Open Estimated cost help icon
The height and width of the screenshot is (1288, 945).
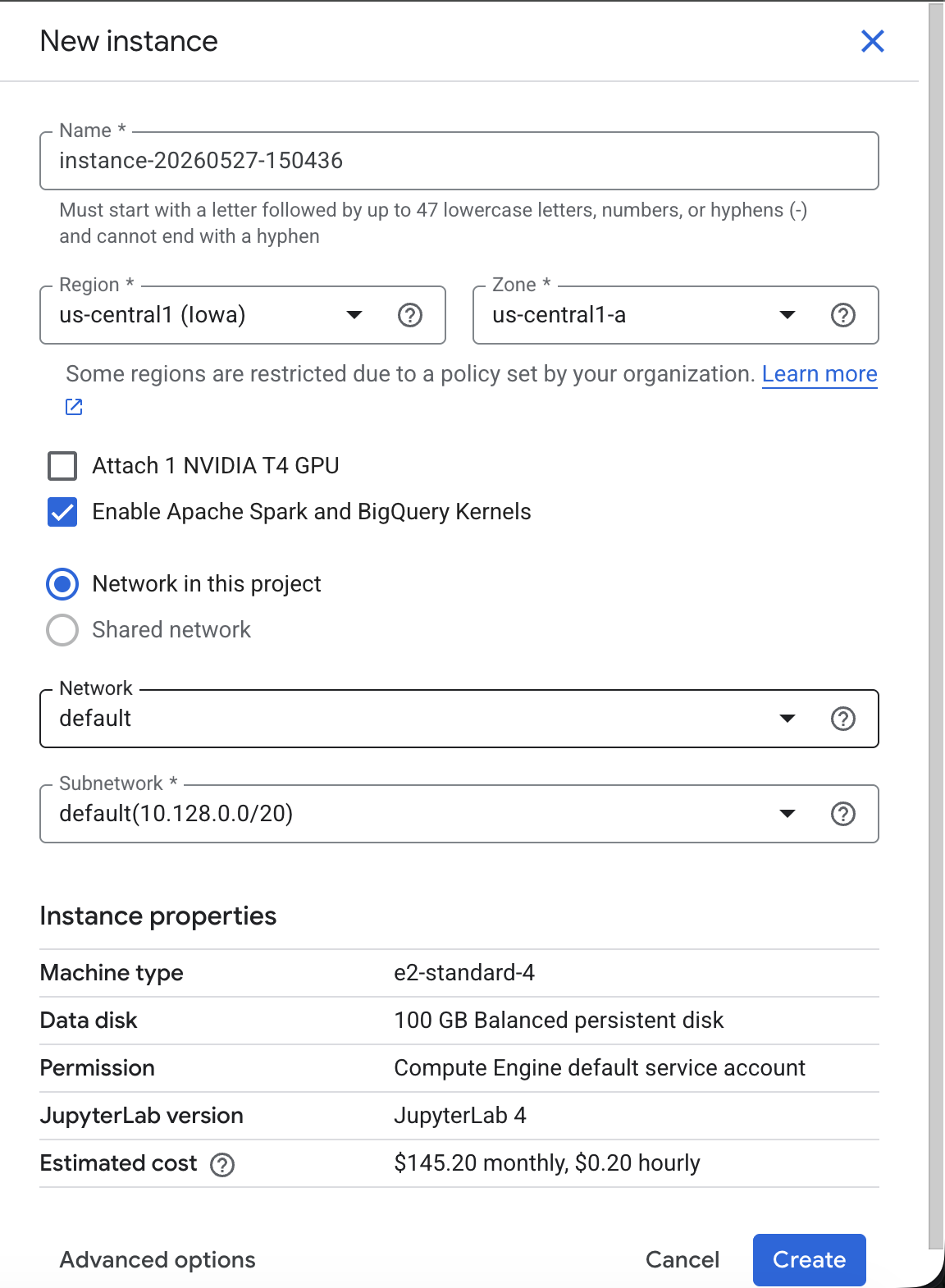[222, 1165]
